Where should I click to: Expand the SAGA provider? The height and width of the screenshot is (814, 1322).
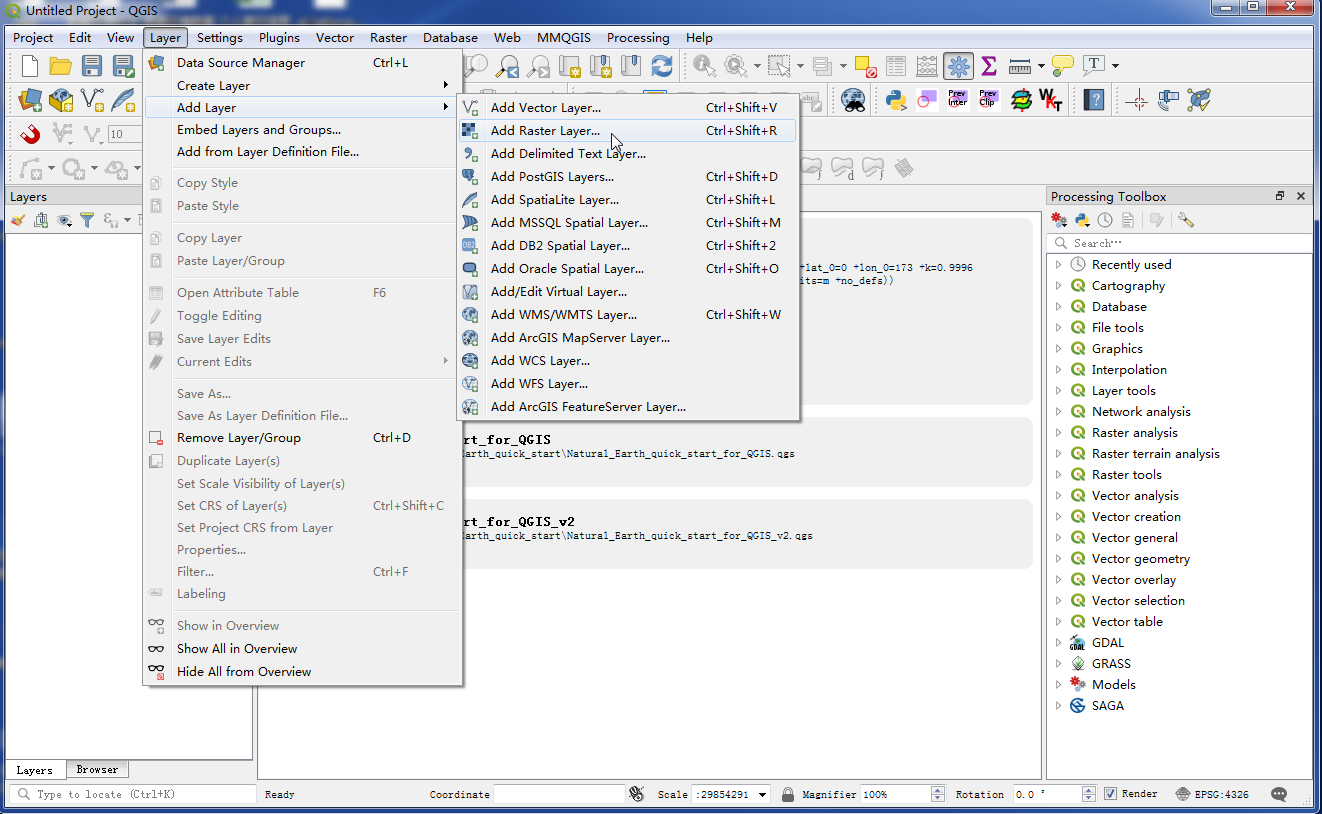pos(1059,706)
